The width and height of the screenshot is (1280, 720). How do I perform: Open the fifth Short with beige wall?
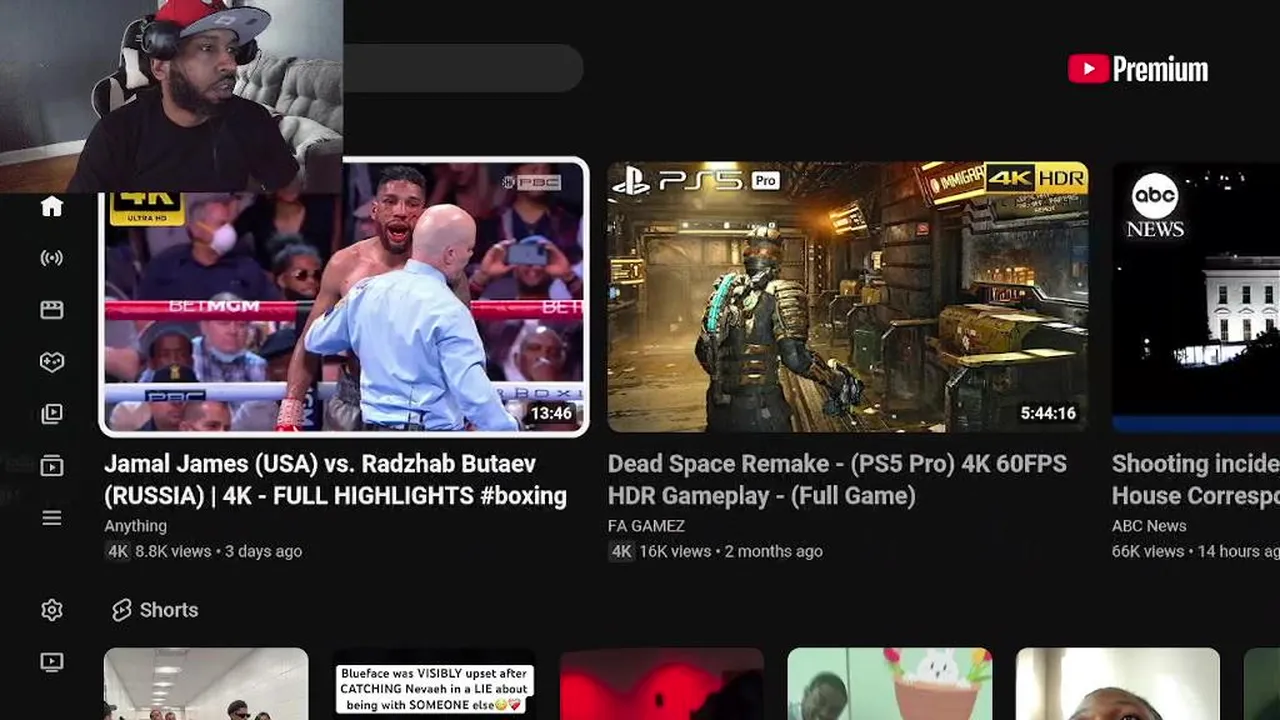(x=1118, y=684)
